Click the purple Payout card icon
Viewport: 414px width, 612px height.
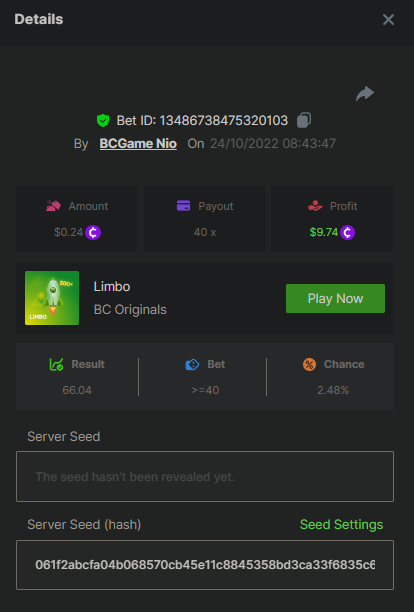[183, 205]
